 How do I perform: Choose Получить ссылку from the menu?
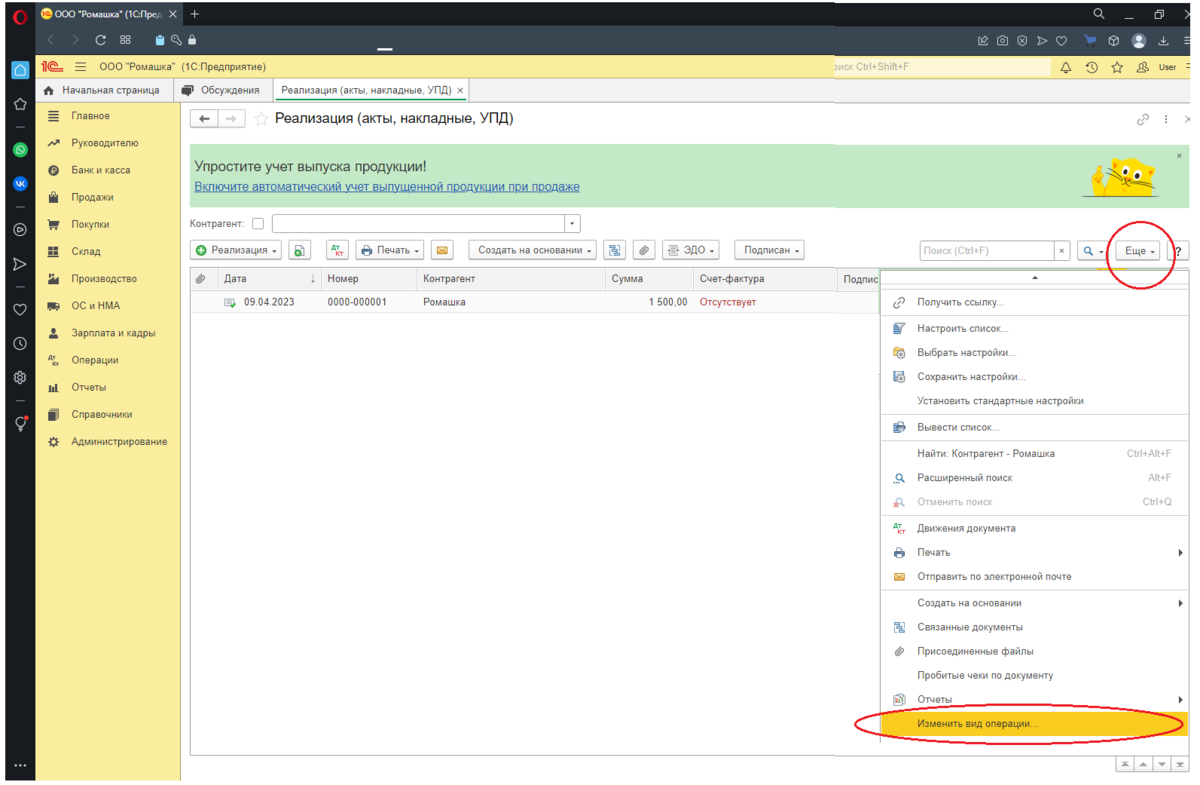(1035, 302)
